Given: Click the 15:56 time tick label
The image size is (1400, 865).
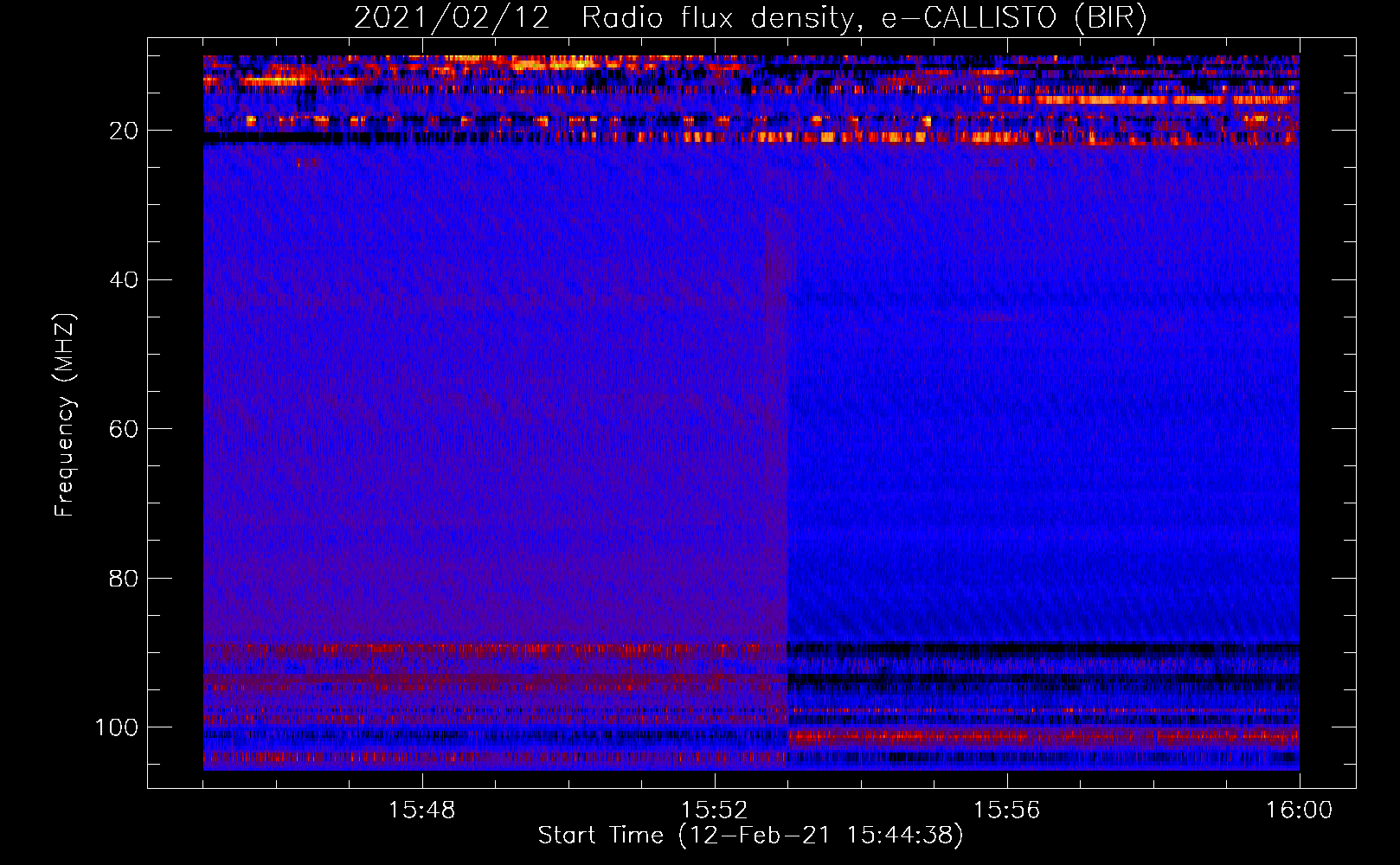Looking at the screenshot, I should click(x=1006, y=811).
